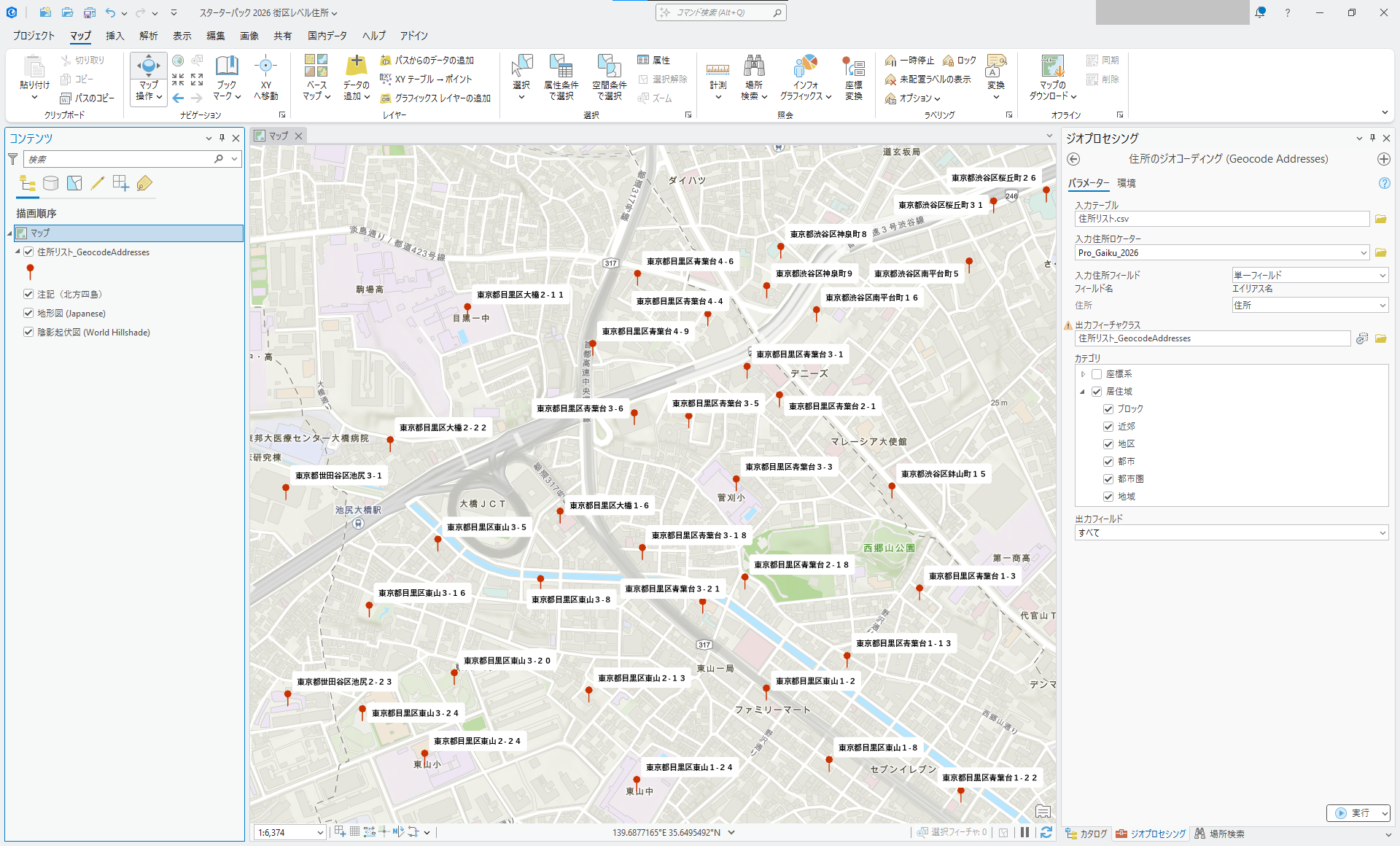Expand the 座標系 category tree node
Screen dimensions: 1400x846
(1083, 374)
